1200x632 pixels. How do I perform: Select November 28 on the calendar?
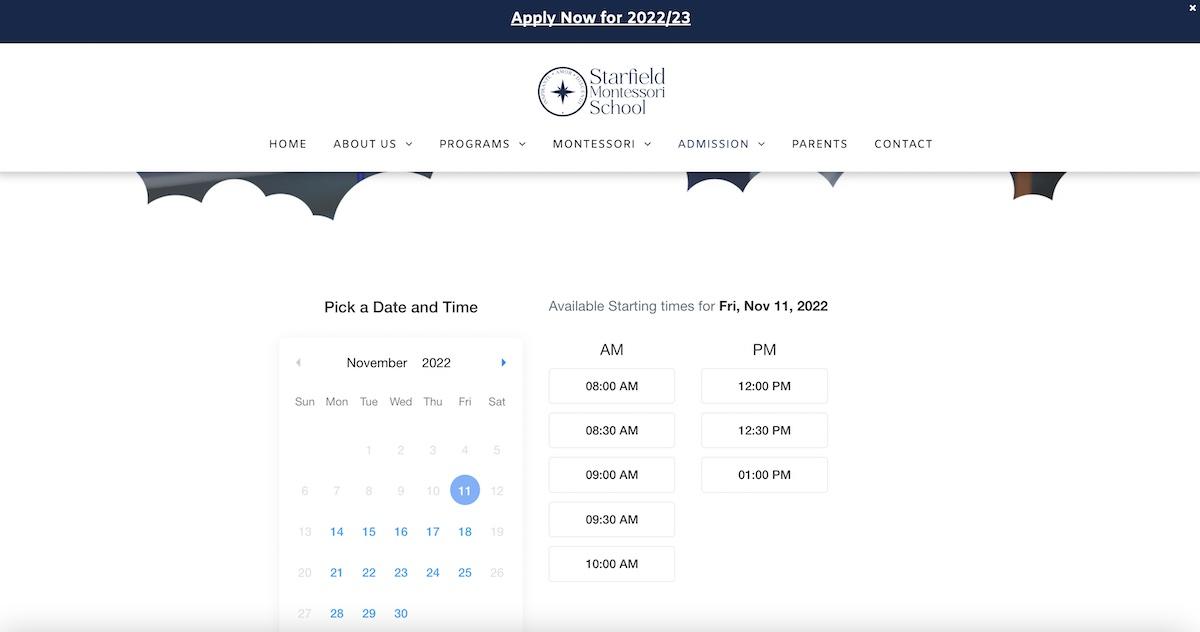[337, 613]
